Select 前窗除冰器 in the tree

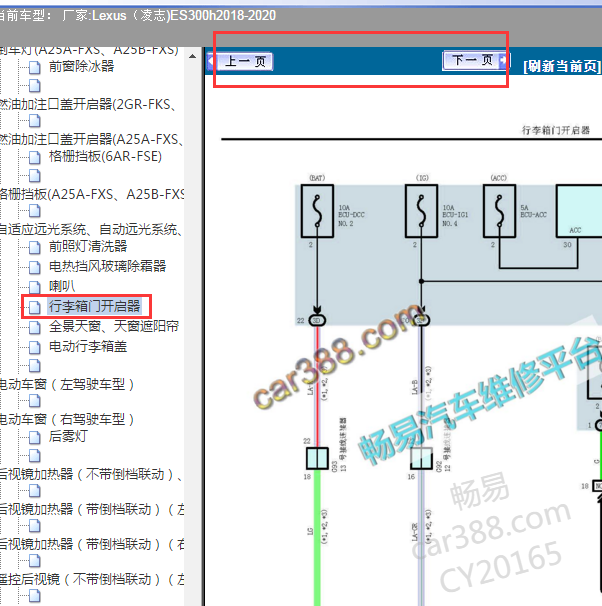(82, 66)
